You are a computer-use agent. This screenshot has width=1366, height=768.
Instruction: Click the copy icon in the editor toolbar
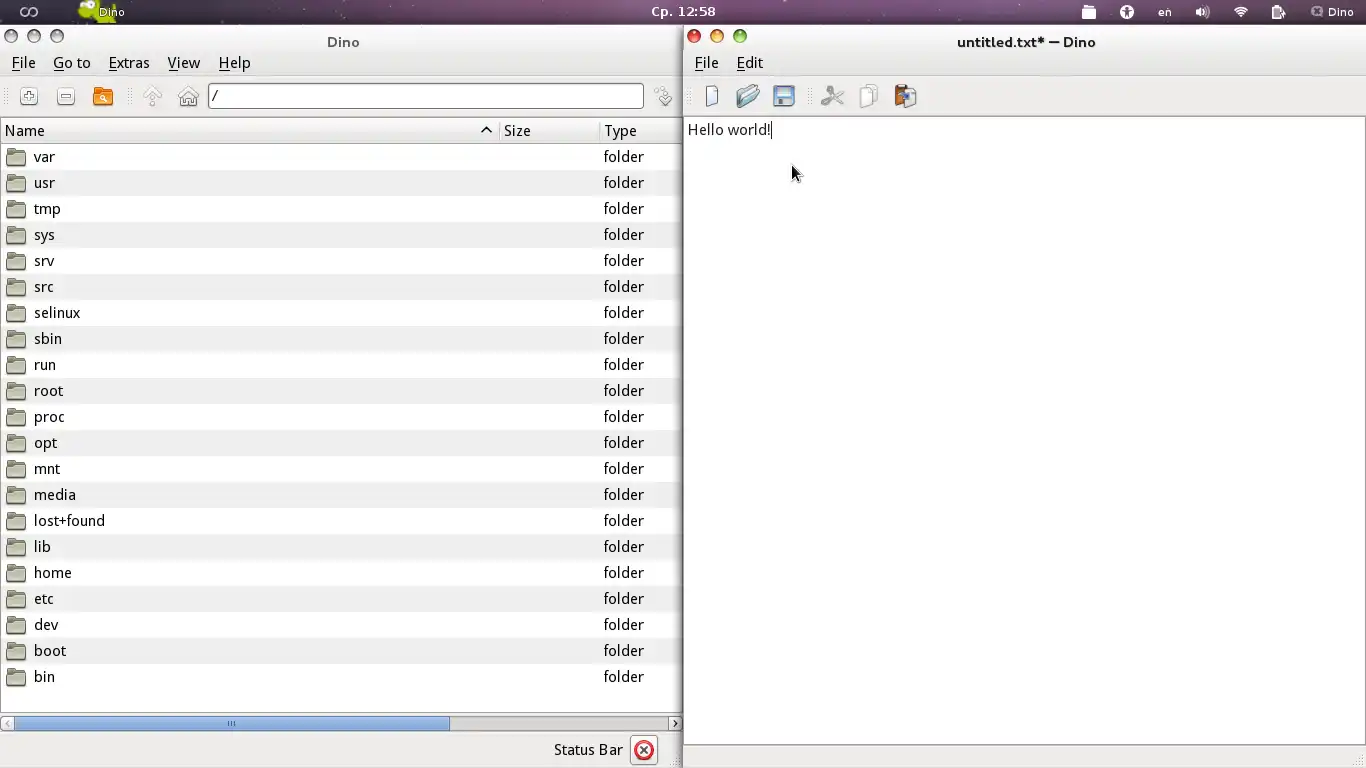point(869,96)
